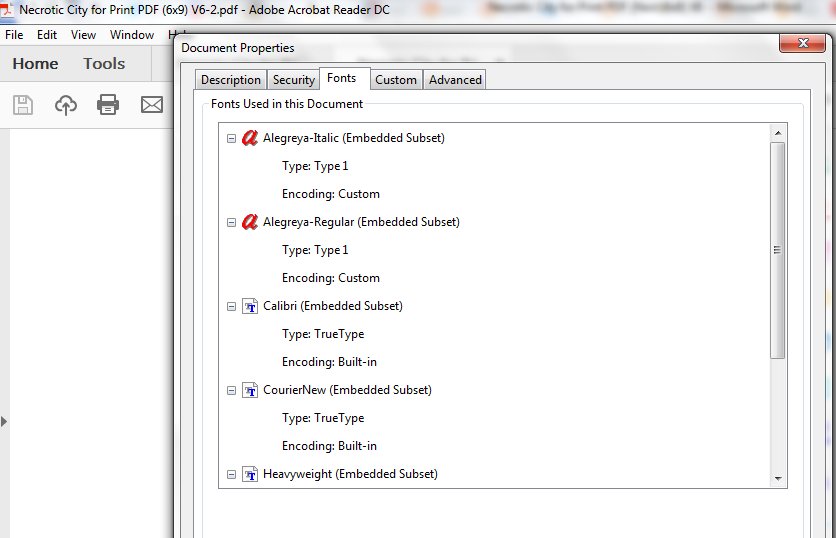
Task: Open the View menu
Action: (x=83, y=35)
